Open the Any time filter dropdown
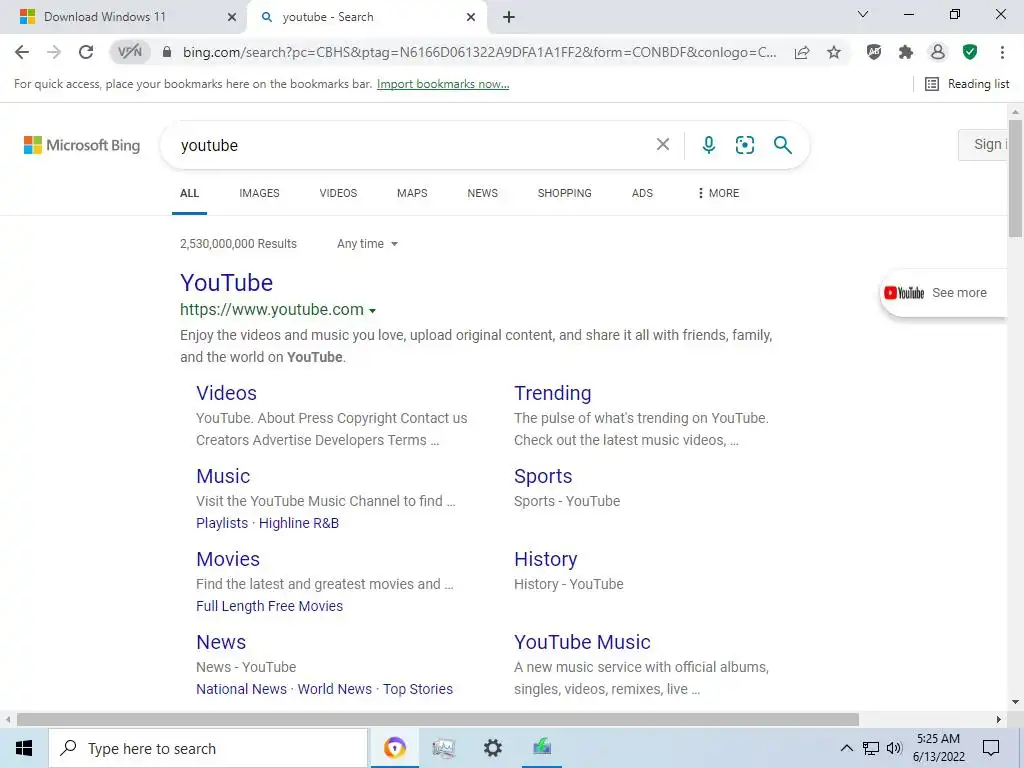Viewport: 1024px width, 768px height. pyautogui.click(x=368, y=244)
